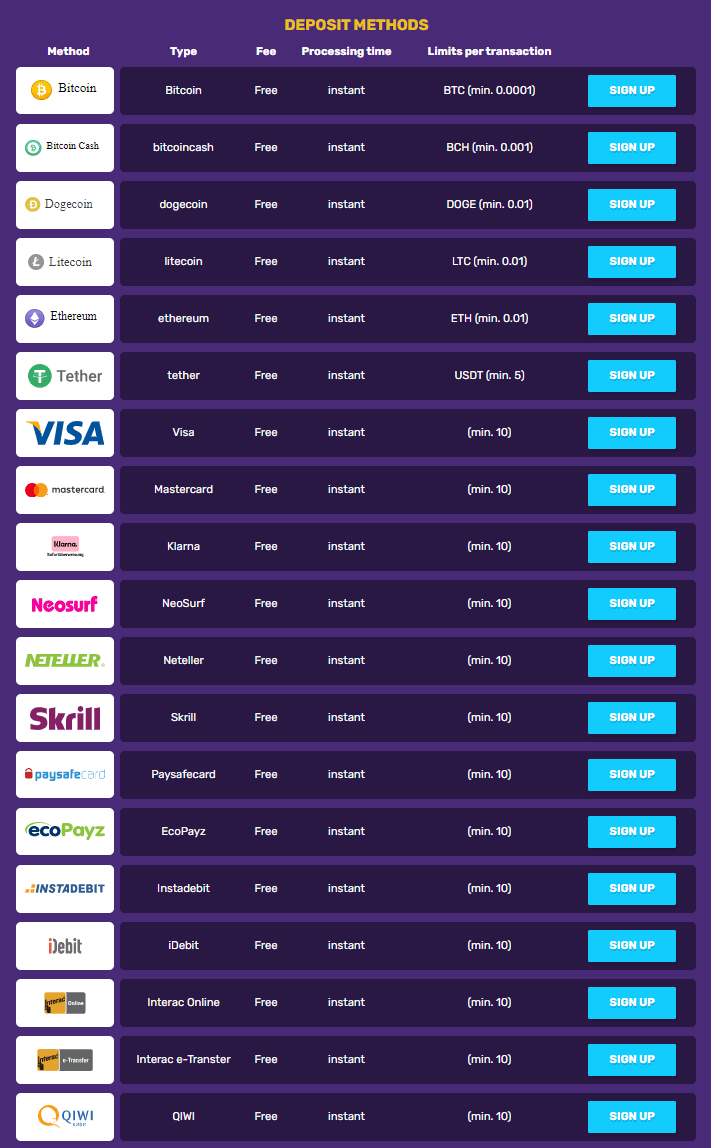This screenshot has width=711, height=1148.
Task: Click the paysafecard logo card
Action: pos(65,775)
